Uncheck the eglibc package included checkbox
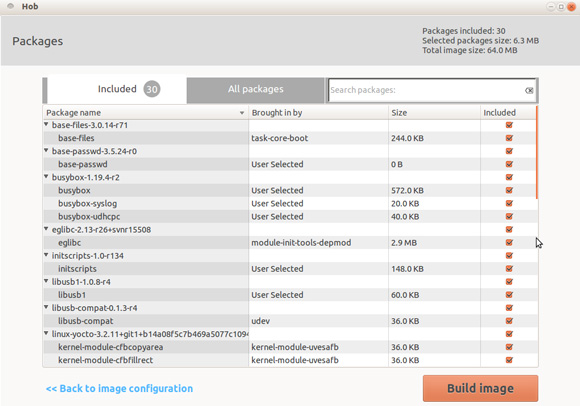Image resolution: width=580 pixels, height=406 pixels. click(x=509, y=243)
